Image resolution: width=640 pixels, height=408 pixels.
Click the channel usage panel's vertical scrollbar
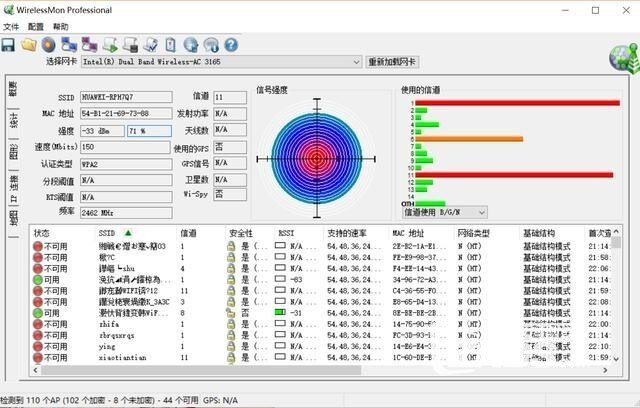coord(624,150)
